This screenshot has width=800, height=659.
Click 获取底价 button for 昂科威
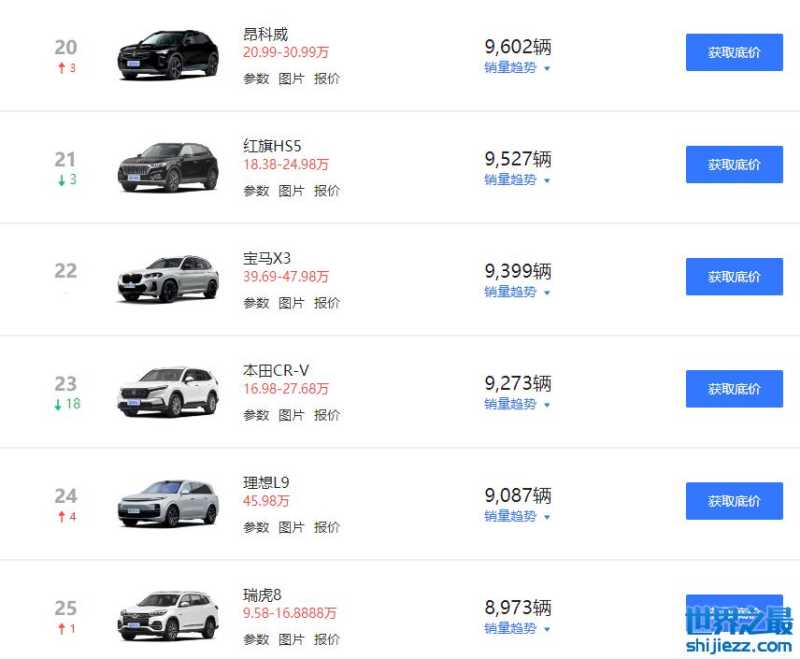point(734,53)
